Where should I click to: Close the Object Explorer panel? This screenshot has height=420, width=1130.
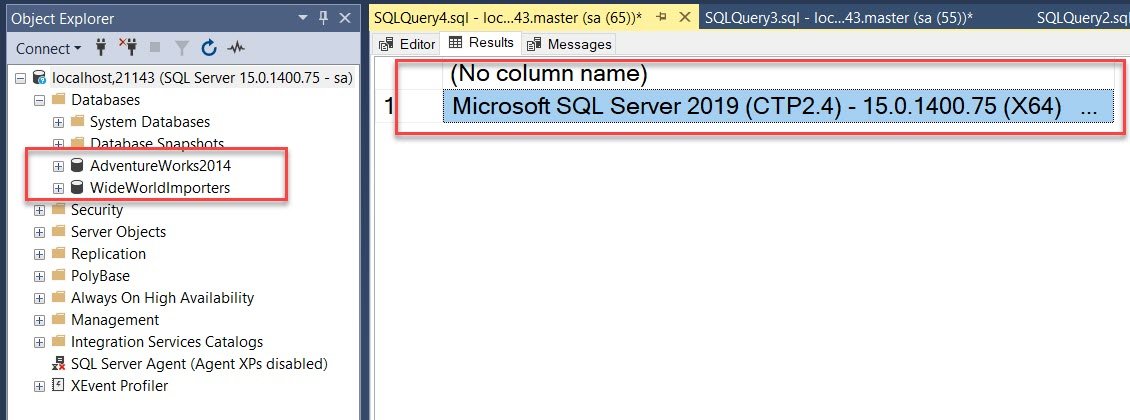click(x=344, y=18)
